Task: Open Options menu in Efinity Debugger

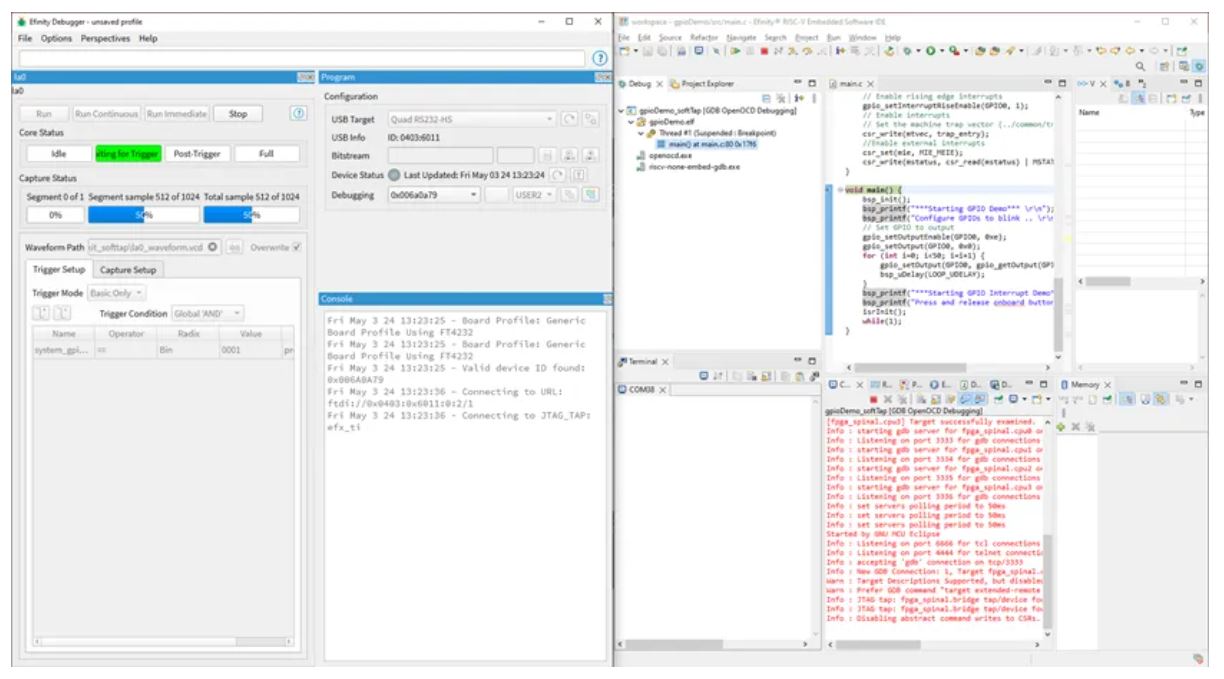Action: coord(57,38)
